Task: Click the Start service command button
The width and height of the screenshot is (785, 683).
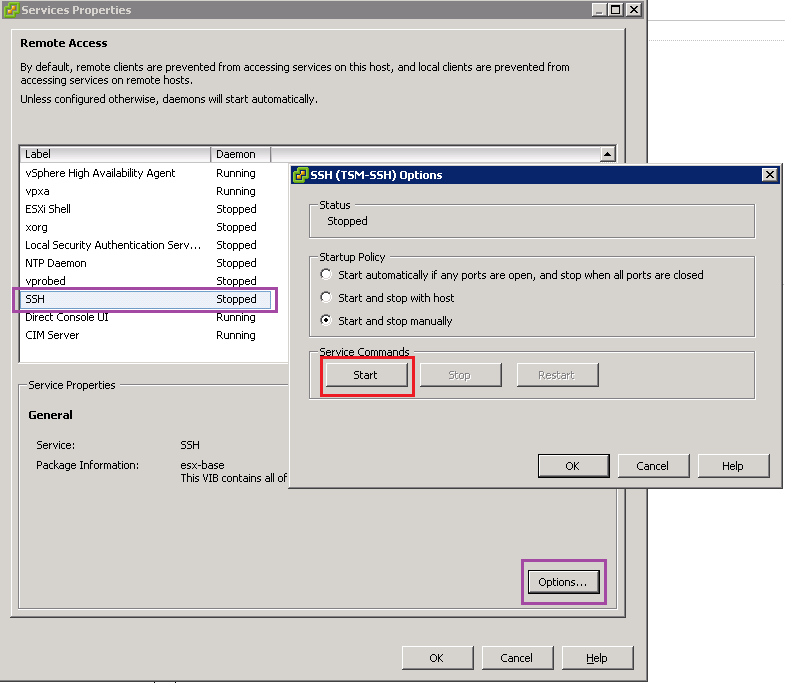Action: 366,375
